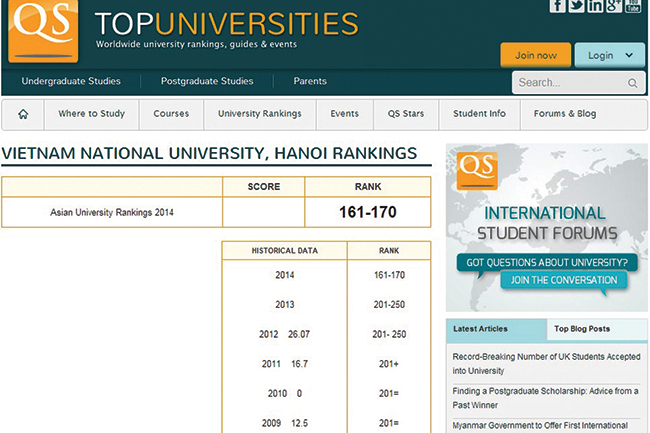Viewport: 650px width, 433px height.
Task: Select the large 161-170 rank value
Action: point(368,212)
